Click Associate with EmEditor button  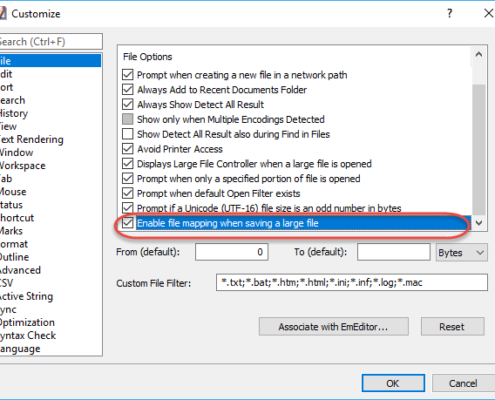pos(333,326)
